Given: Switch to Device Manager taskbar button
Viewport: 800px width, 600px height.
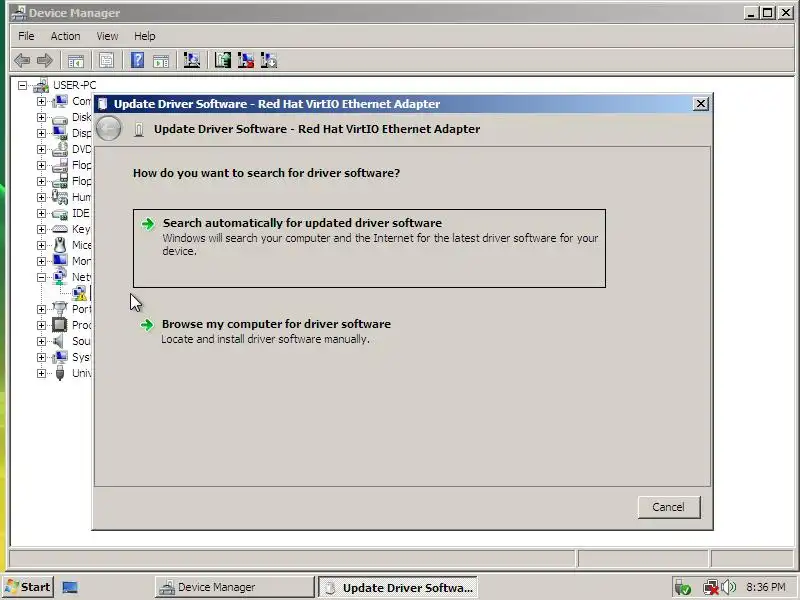Looking at the screenshot, I should [235, 587].
